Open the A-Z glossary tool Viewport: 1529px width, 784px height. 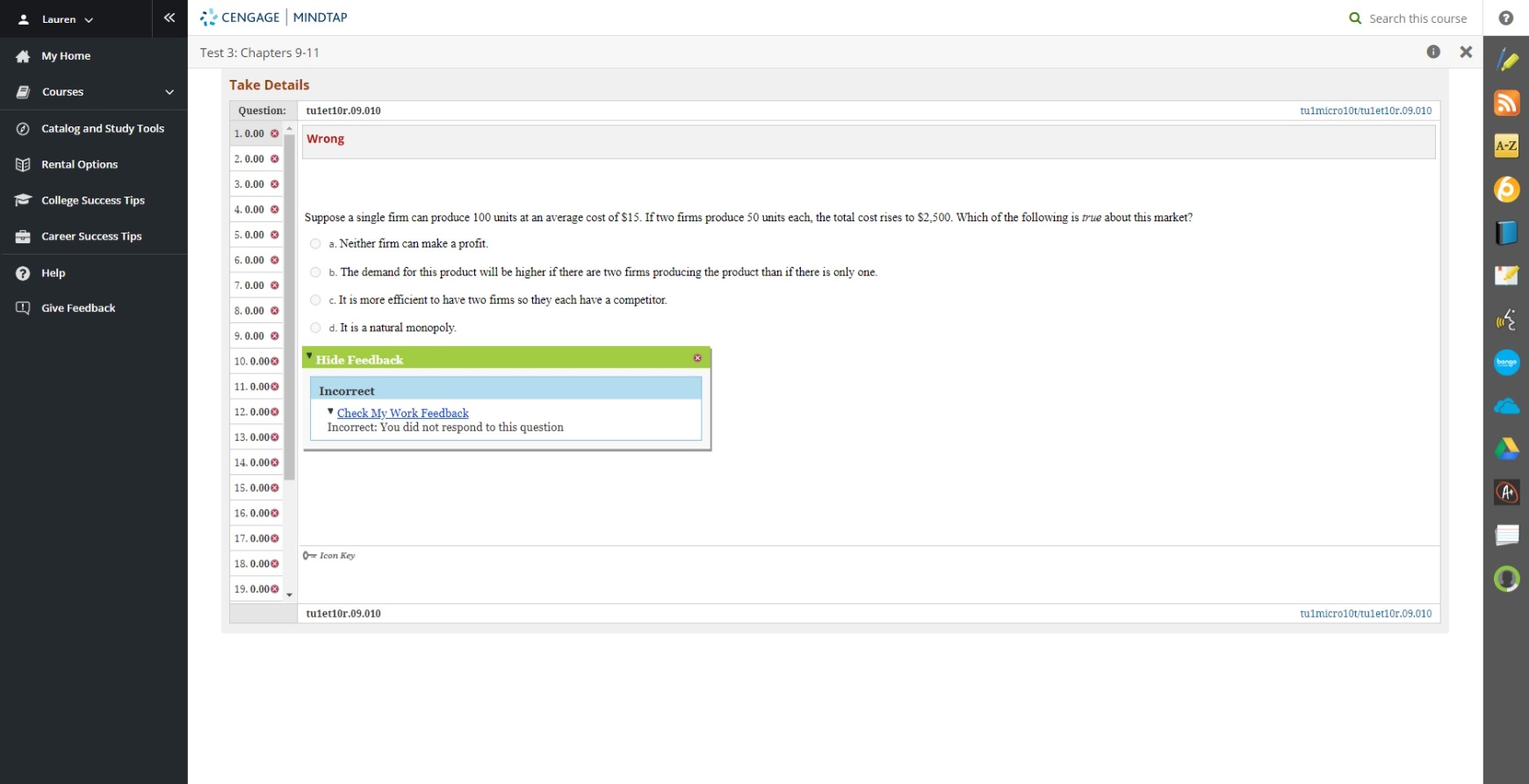[x=1506, y=146]
